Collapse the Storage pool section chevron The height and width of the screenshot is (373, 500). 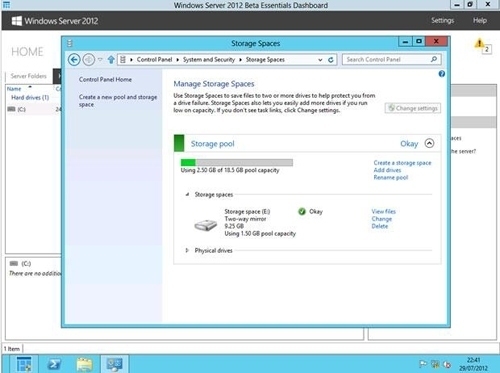429,143
